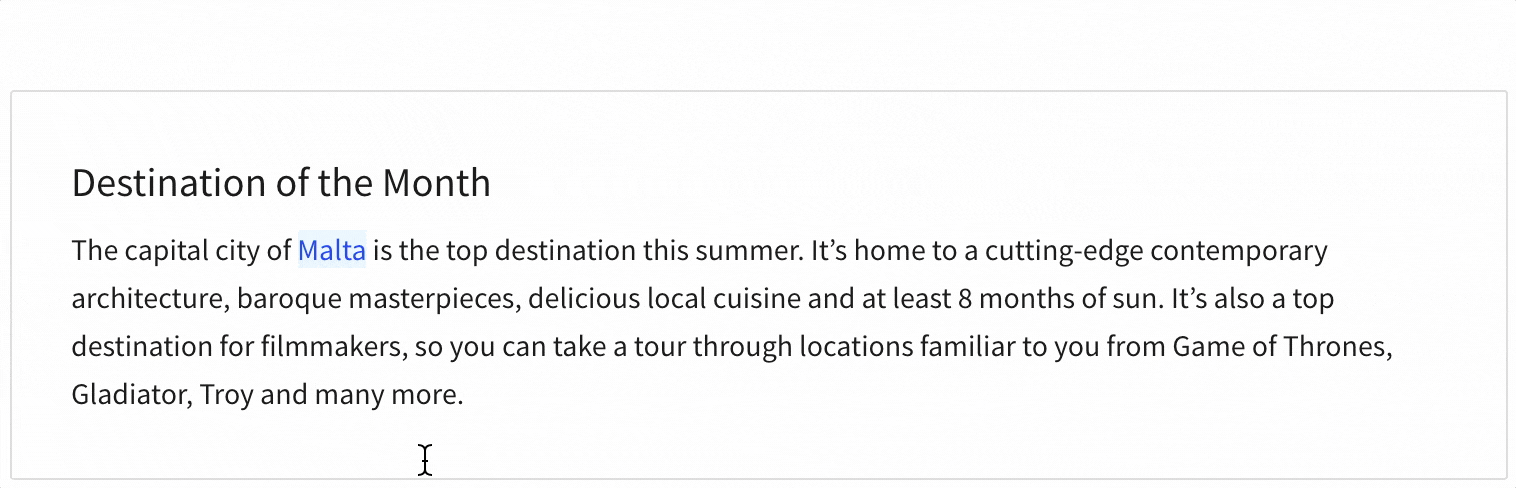The width and height of the screenshot is (1516, 488).
Task: Place cursor at the word 'summer'
Action: pyautogui.click(x=752, y=250)
